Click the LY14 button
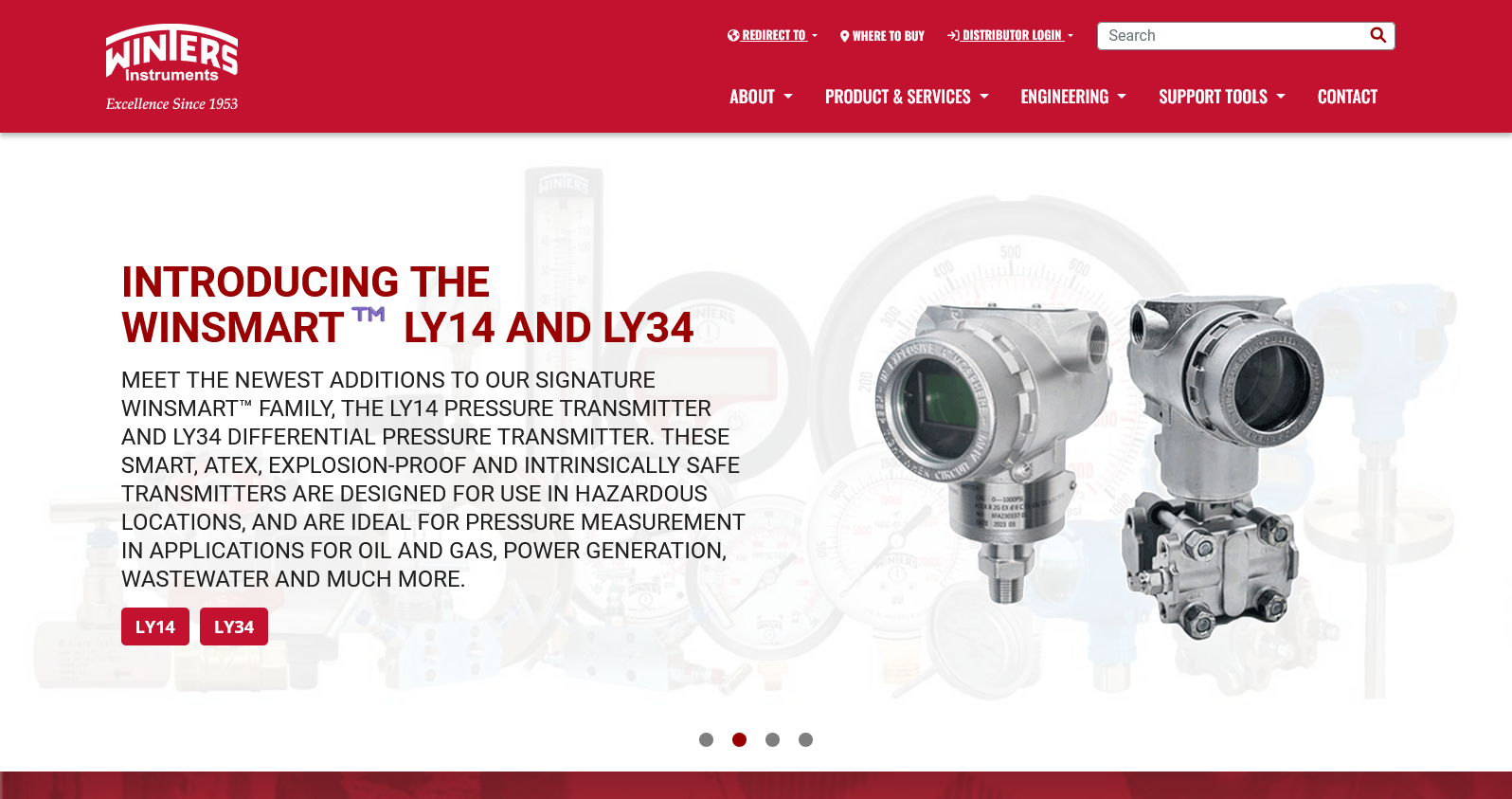This screenshot has width=1512, height=799. pos(155,626)
